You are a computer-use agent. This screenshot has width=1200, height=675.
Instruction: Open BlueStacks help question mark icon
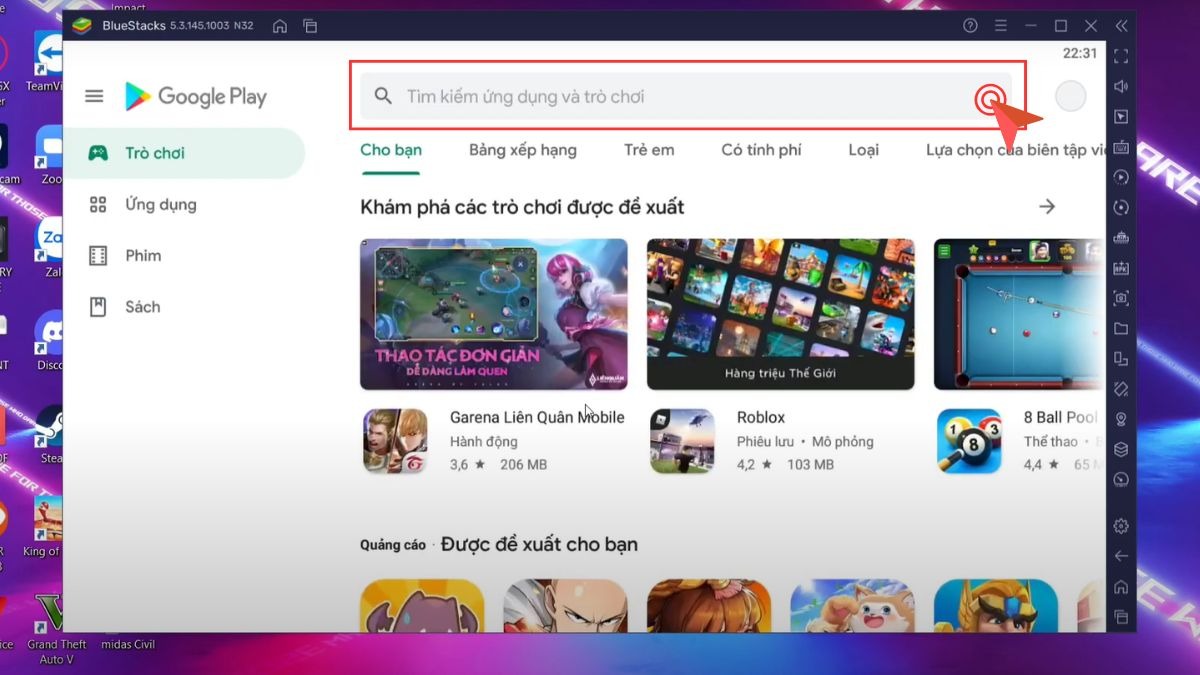click(970, 26)
